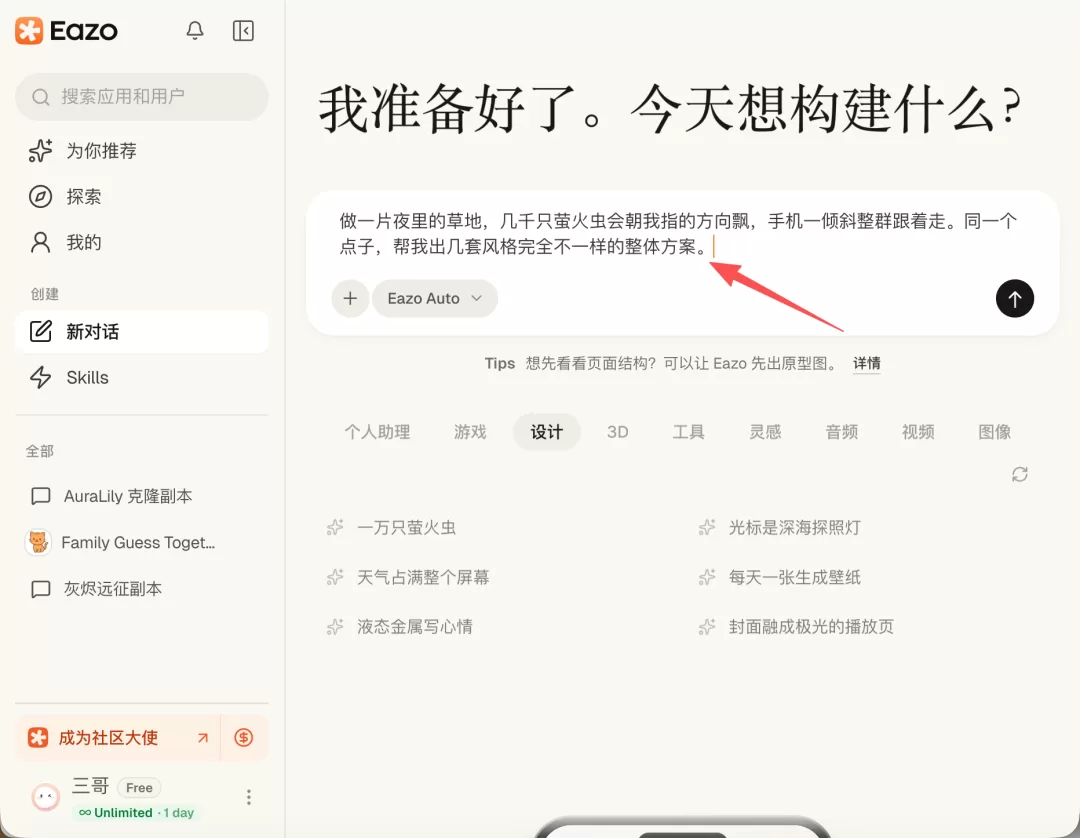
Task: Open 为你推荐 page
Action: [142, 151]
